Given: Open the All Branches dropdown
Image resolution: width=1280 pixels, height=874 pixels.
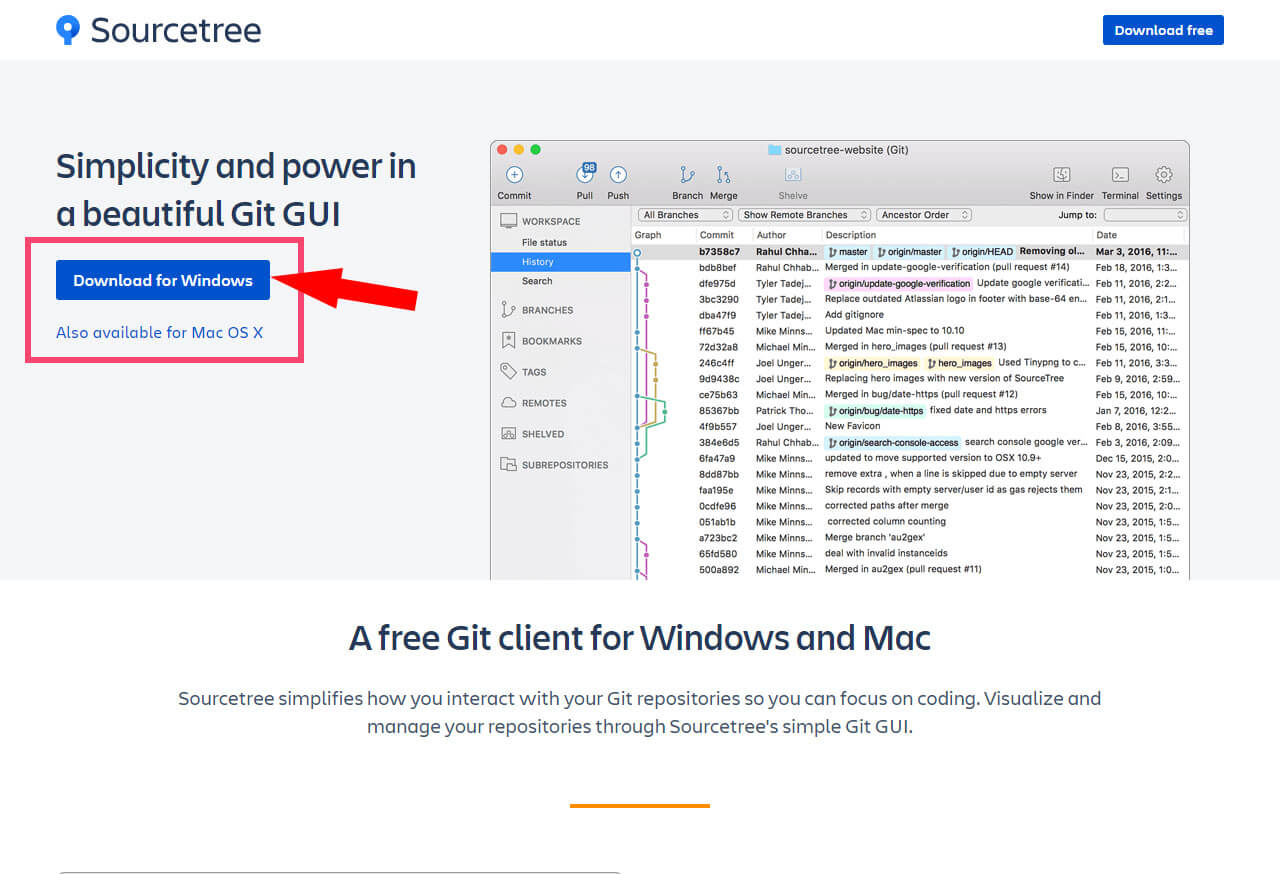Looking at the screenshot, I should pyautogui.click(x=686, y=215).
